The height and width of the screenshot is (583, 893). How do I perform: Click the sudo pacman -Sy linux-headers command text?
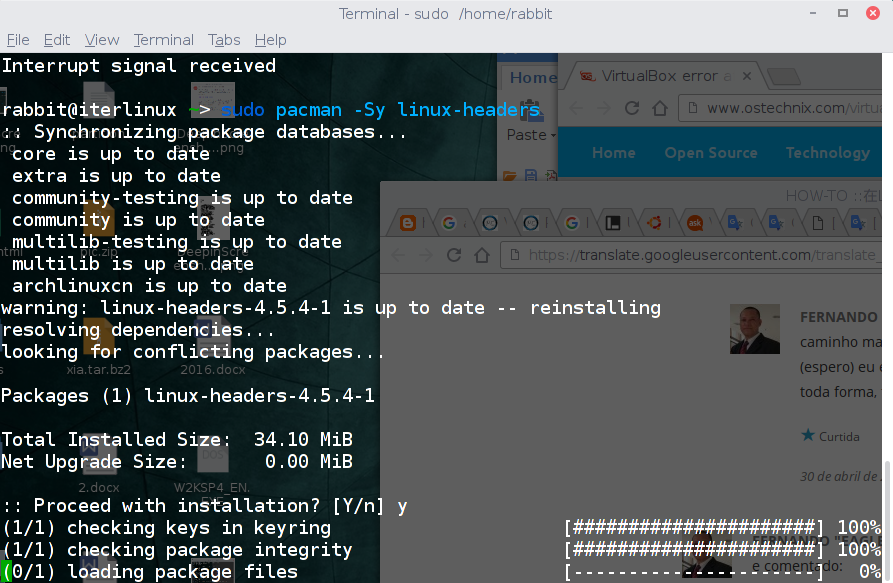click(380, 109)
